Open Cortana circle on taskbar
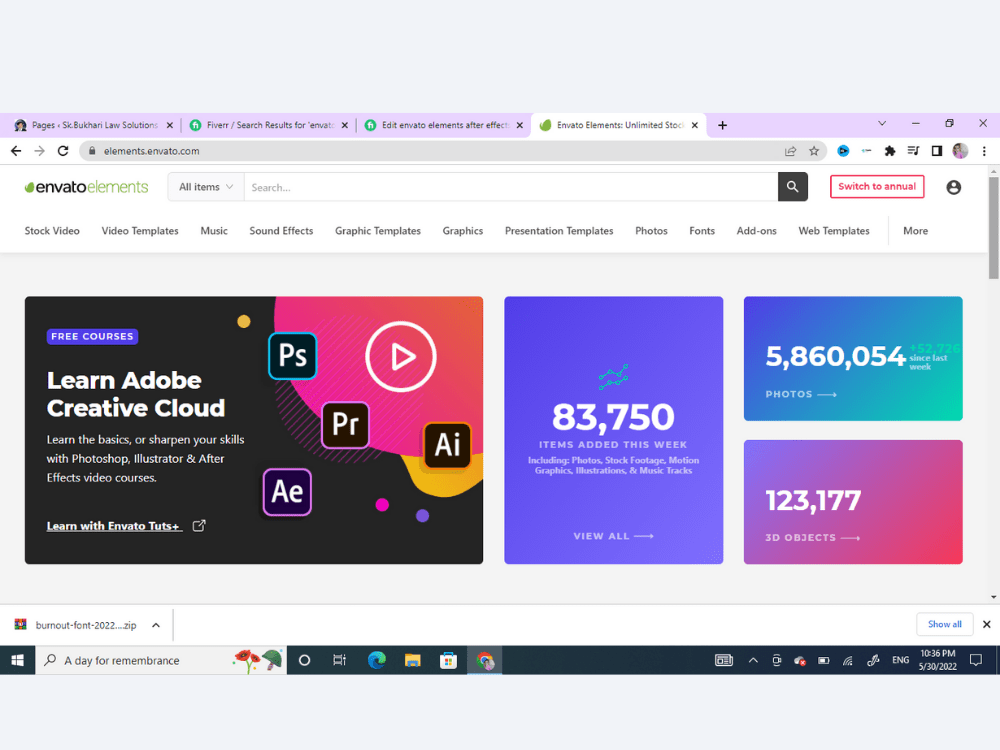The image size is (1000, 750). [304, 660]
